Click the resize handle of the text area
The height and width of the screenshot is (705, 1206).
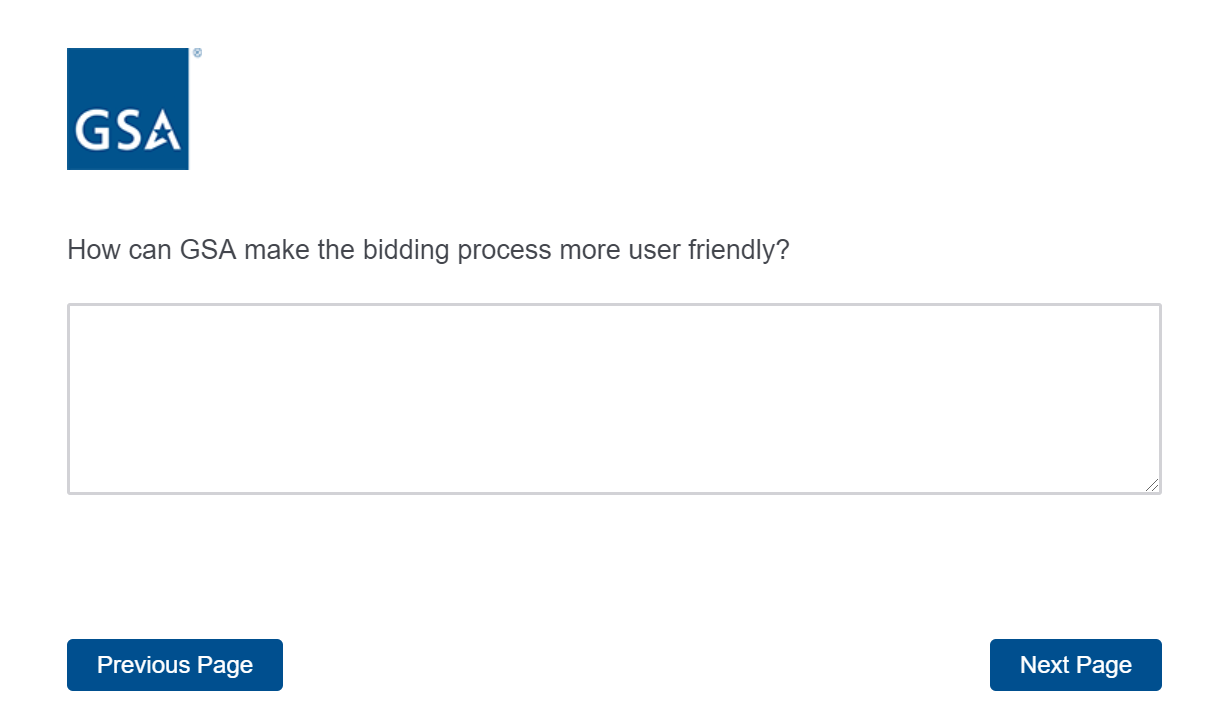1153,485
